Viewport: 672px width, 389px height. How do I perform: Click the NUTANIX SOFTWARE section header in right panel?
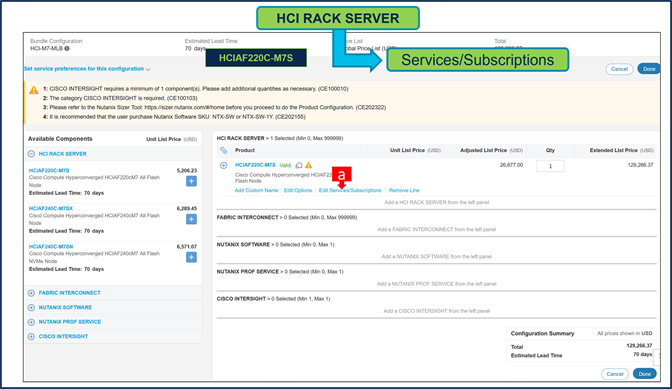(x=243, y=245)
